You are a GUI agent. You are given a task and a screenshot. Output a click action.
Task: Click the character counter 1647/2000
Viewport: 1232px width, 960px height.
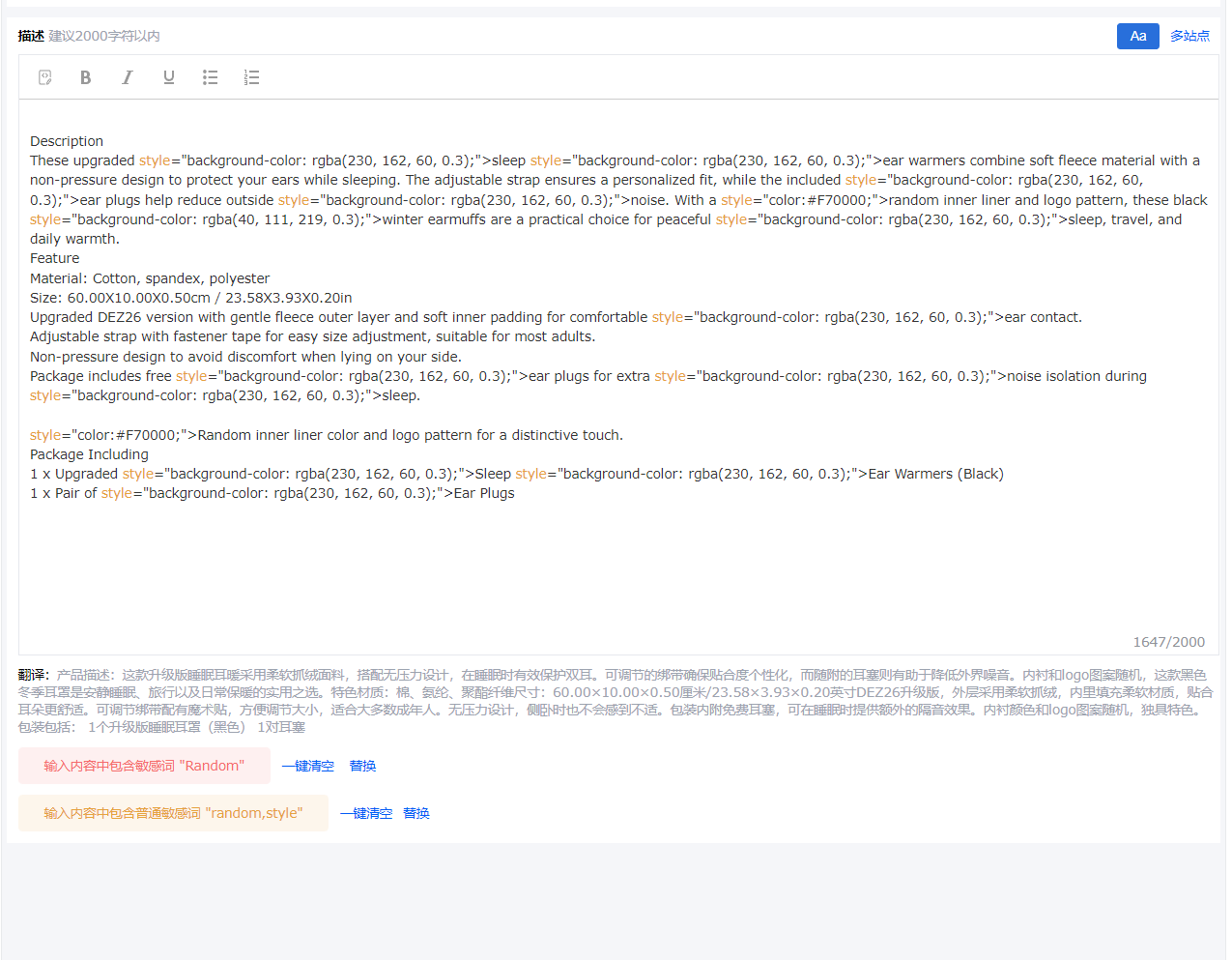tap(1169, 642)
